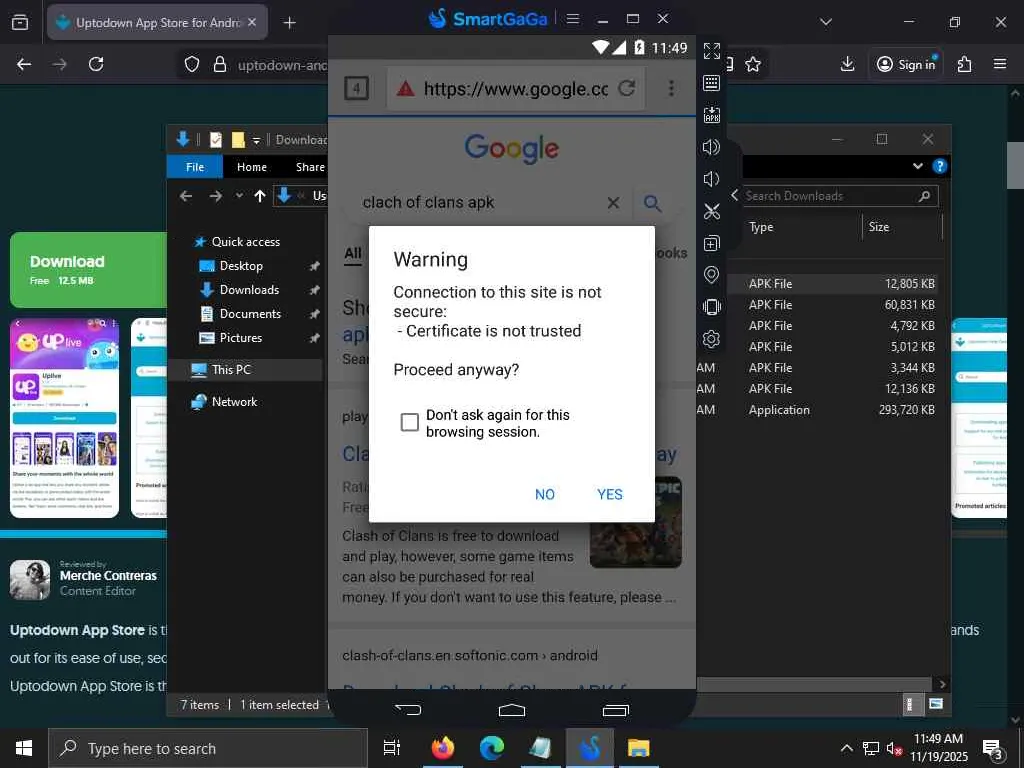The height and width of the screenshot is (768, 1024).
Task: Open the File tab in File Explorer
Action: [x=195, y=167]
